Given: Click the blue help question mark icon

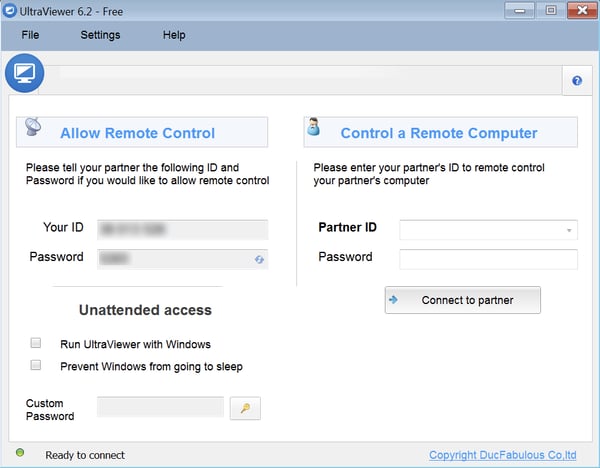Looking at the screenshot, I should point(577,81).
